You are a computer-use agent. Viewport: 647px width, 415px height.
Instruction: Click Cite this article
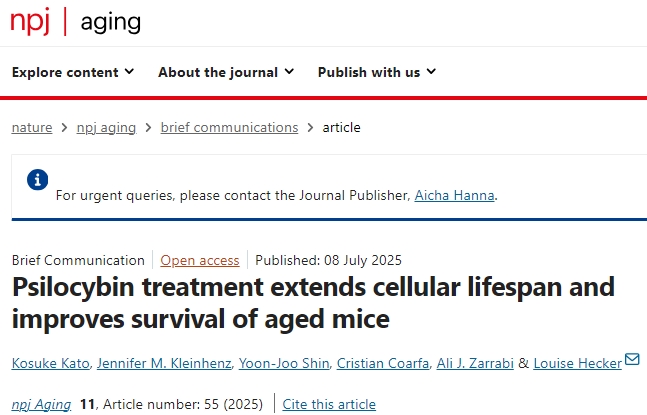(329, 404)
